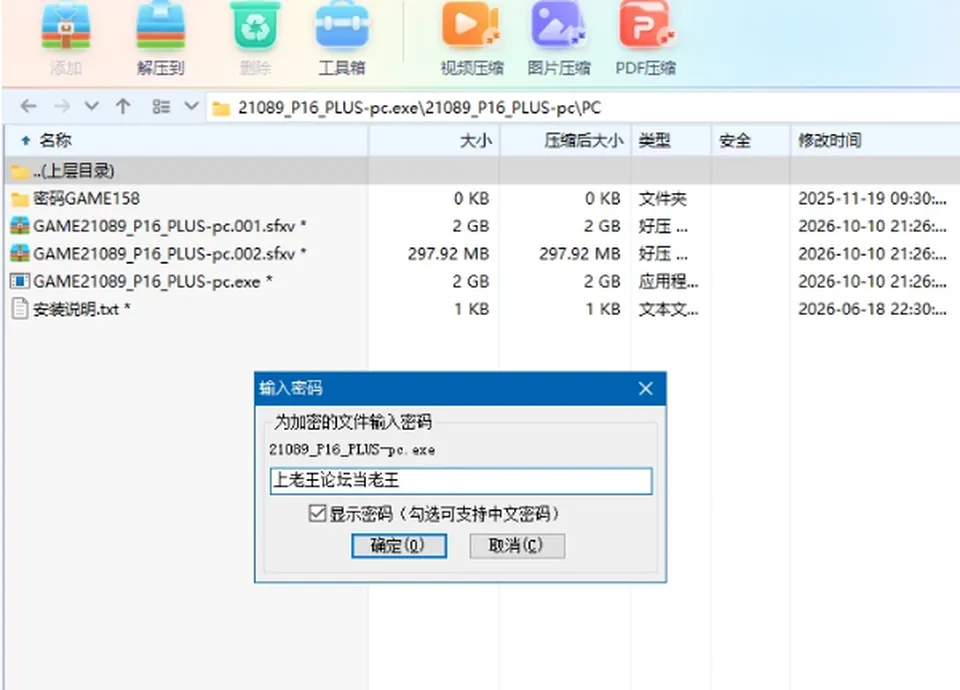Click the address path field

[x=583, y=108]
